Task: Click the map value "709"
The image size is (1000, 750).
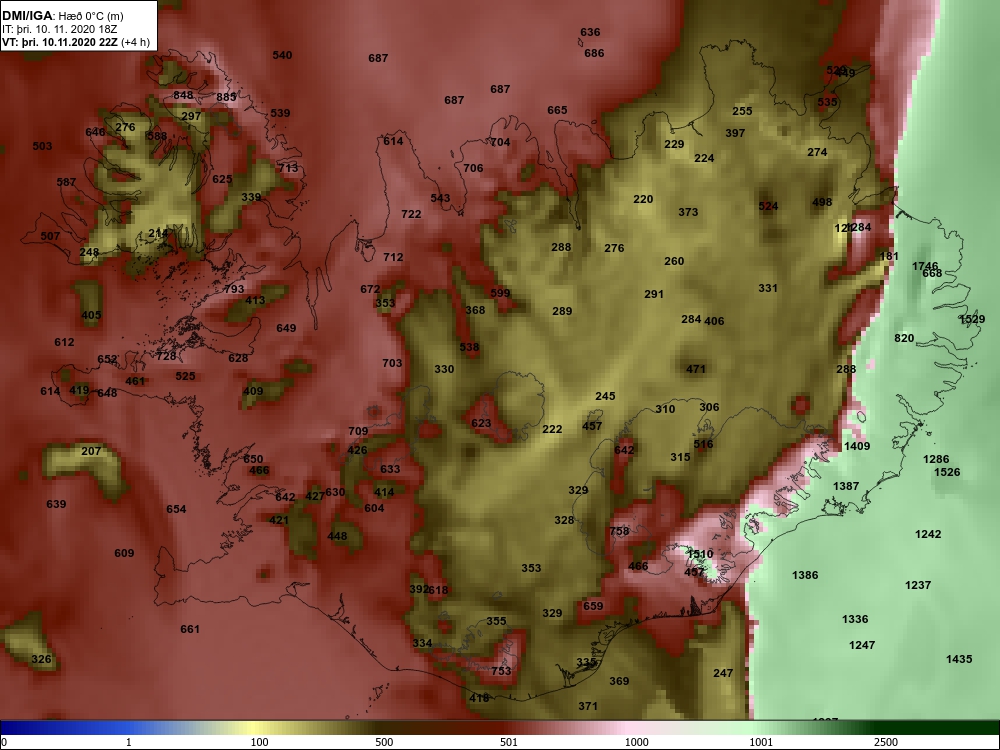Action: click(x=358, y=431)
